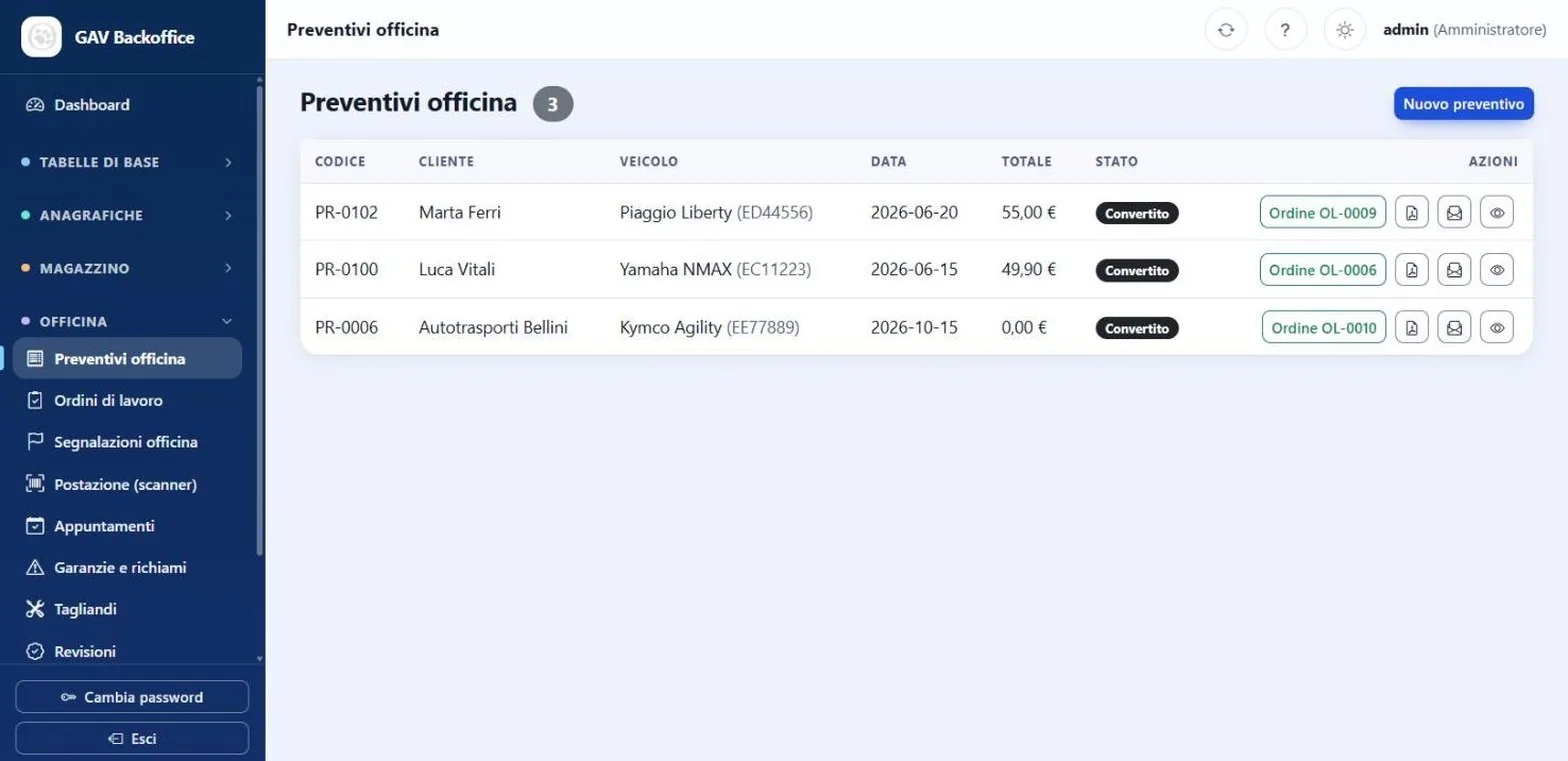Open Segnalazioni officina
This screenshot has width=1568, height=761.
coord(128,442)
